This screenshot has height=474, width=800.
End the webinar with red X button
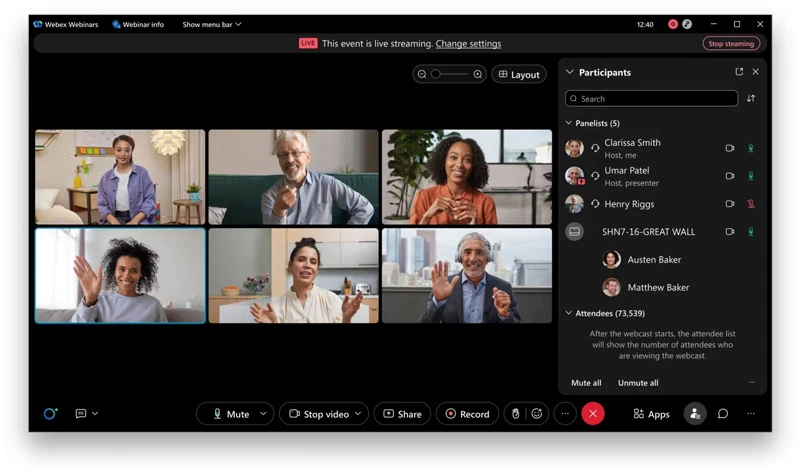point(593,414)
